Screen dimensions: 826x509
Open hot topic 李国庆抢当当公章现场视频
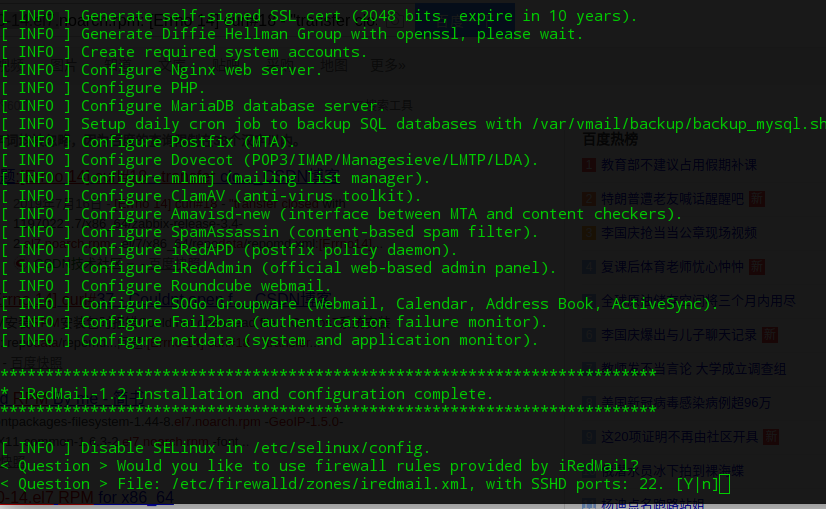point(678,233)
